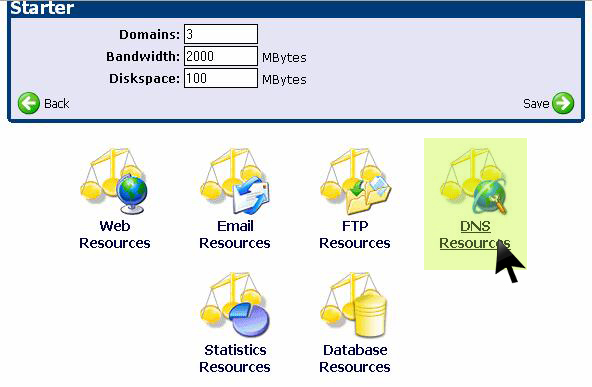
Task: Click the Bandwidth: label
Action: (x=143, y=57)
